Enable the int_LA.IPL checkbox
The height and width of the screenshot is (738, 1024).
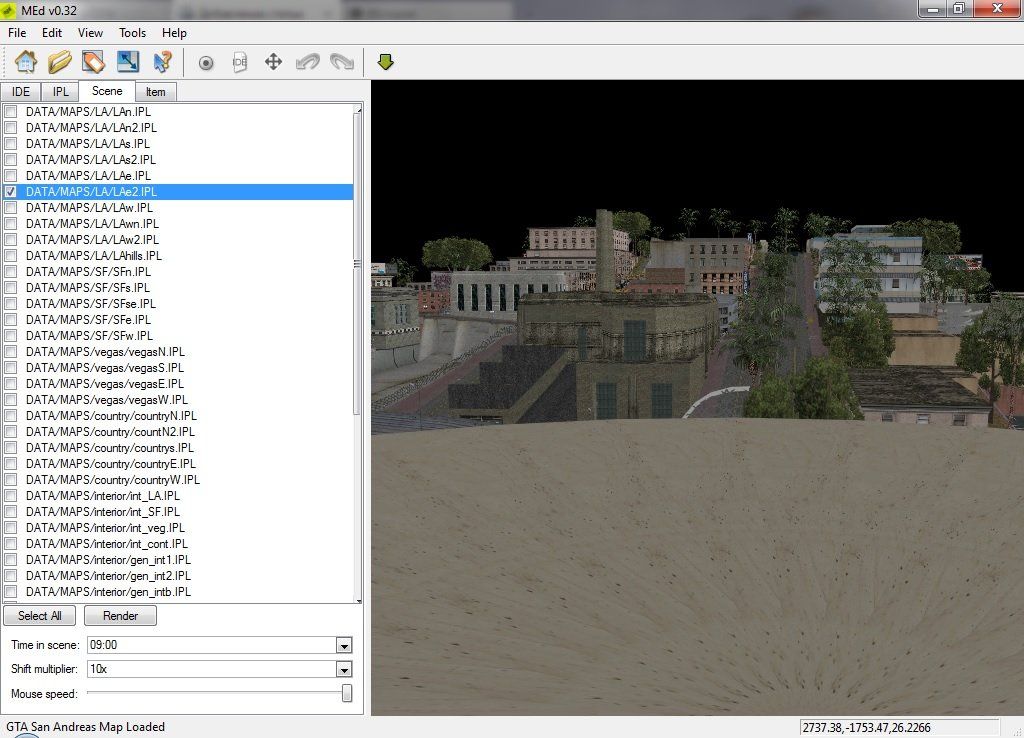pos(11,496)
